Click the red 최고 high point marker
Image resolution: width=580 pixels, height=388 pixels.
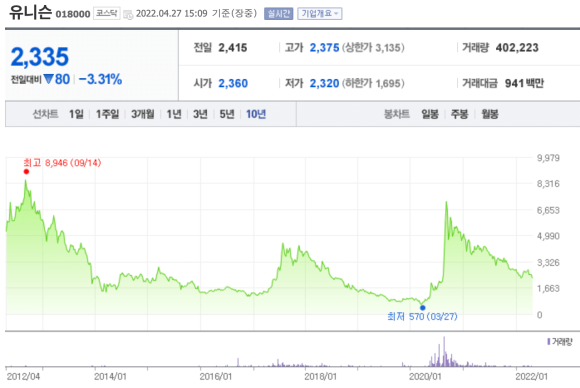pyautogui.click(x=26, y=172)
